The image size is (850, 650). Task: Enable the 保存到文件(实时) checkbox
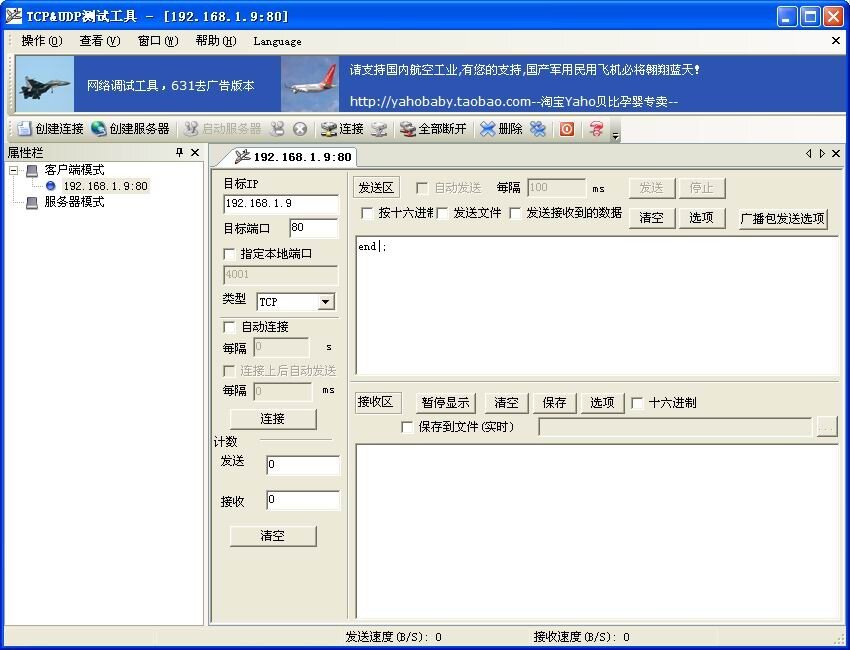pyautogui.click(x=407, y=427)
